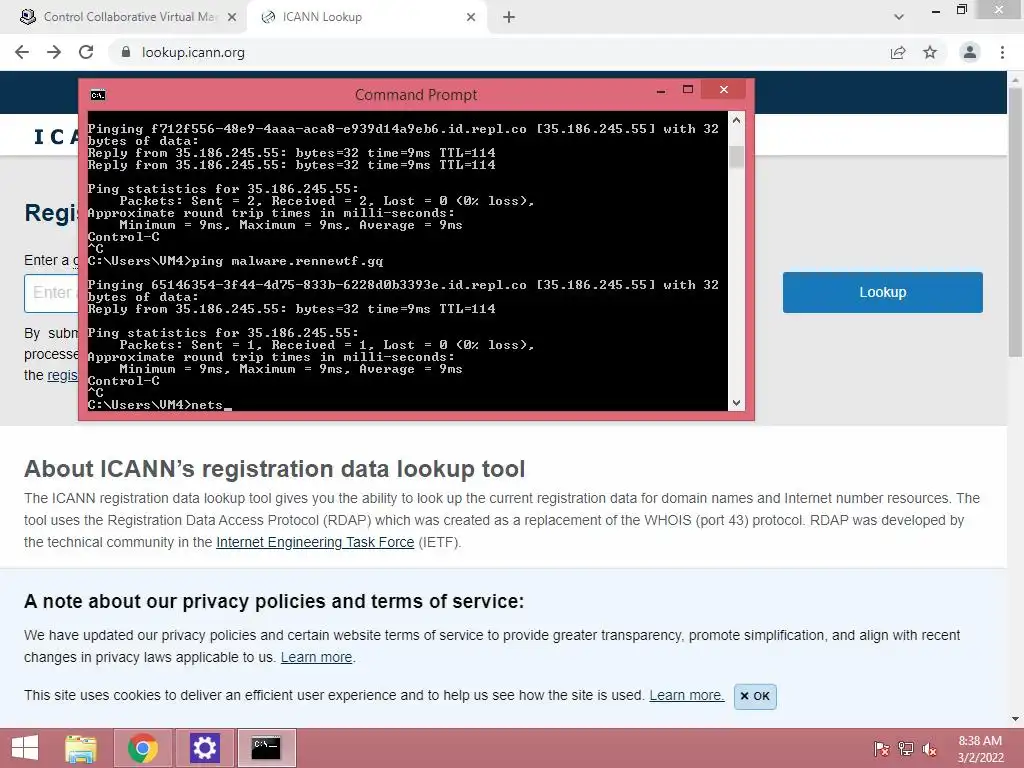Open the Internet Engineering Task Force link
This screenshot has height=768, width=1024.
coord(315,542)
